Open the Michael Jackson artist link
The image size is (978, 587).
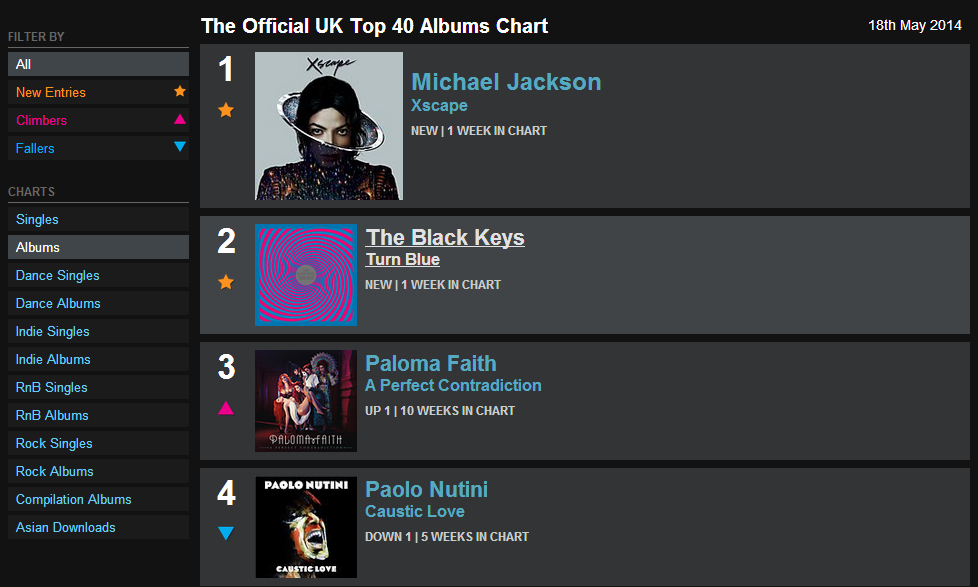(x=506, y=82)
